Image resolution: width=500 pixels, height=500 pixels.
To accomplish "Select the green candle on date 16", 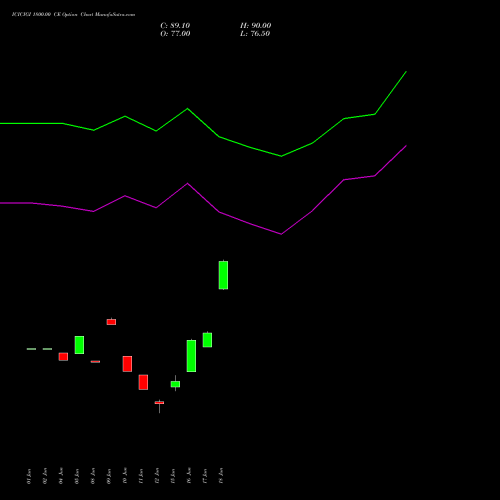I will [x=191, y=356].
